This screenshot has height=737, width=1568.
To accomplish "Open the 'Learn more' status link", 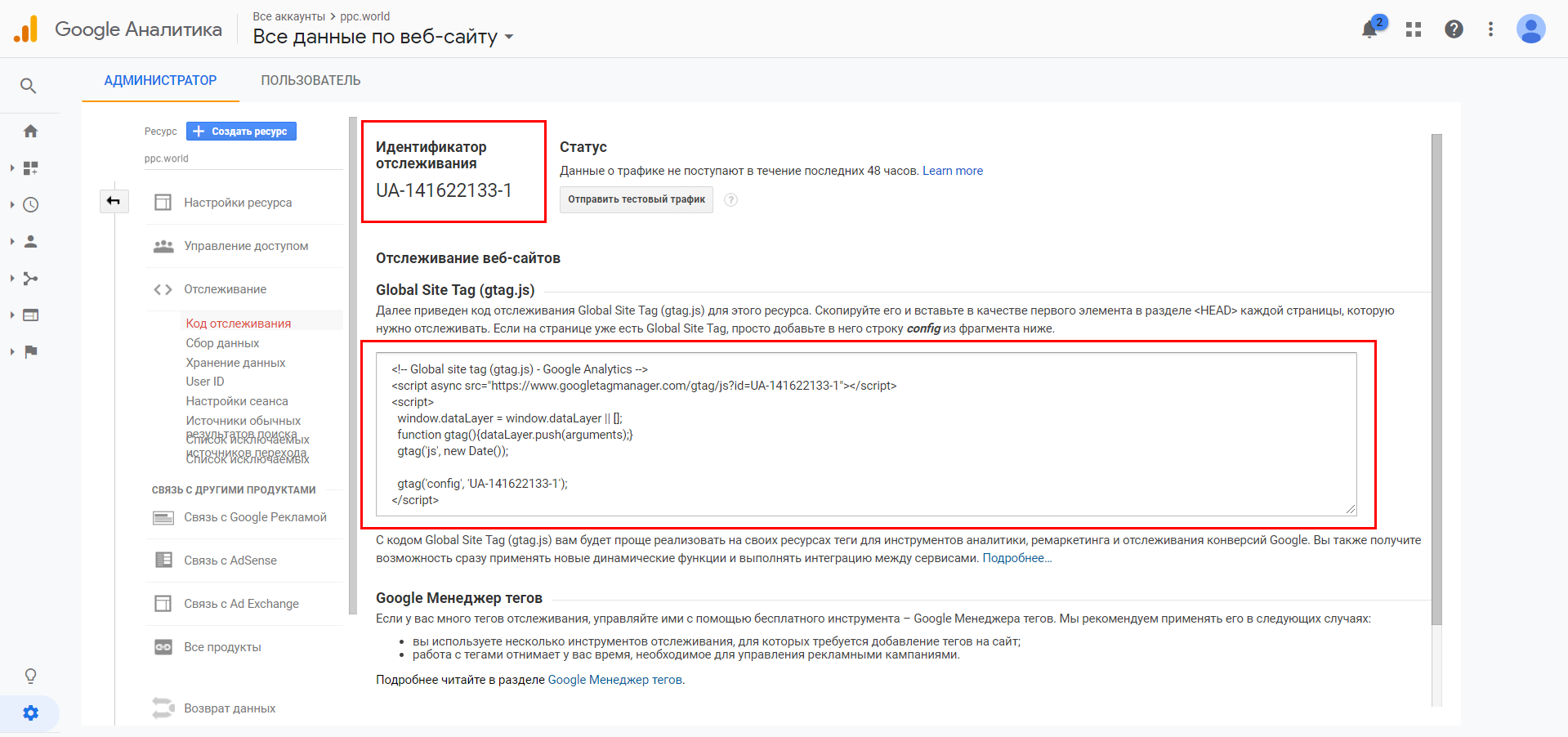I will tap(952, 171).
